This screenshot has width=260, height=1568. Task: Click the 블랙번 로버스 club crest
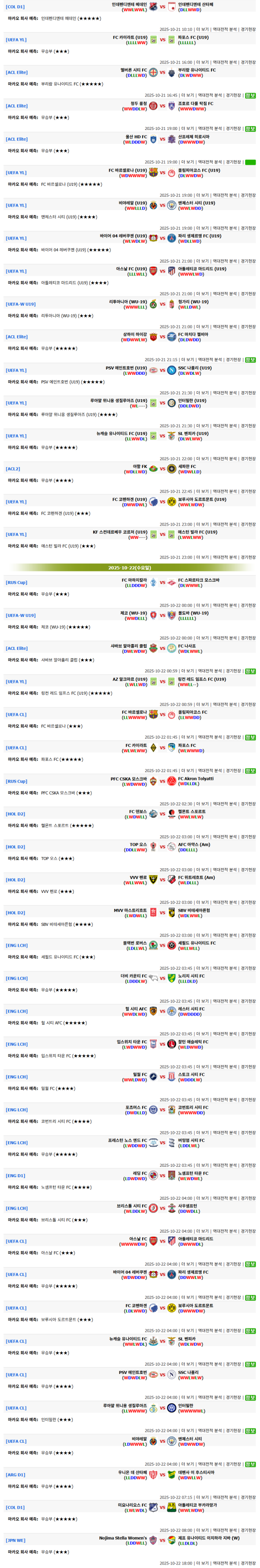pos(153,945)
